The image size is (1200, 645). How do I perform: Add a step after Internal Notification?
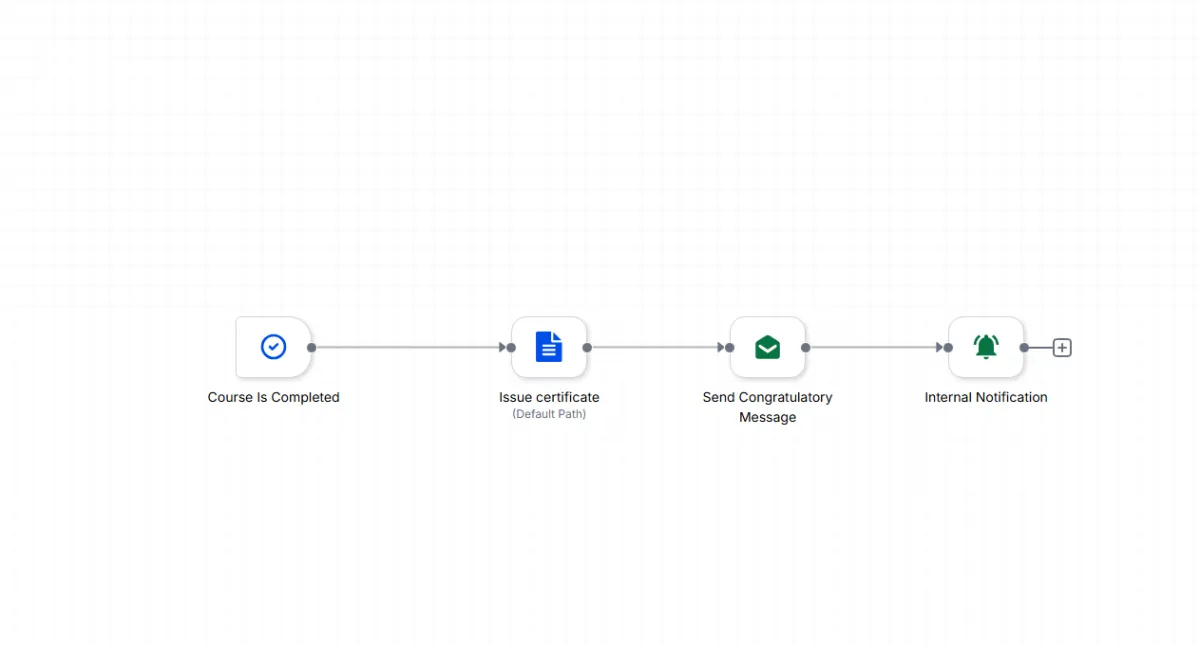click(1062, 348)
